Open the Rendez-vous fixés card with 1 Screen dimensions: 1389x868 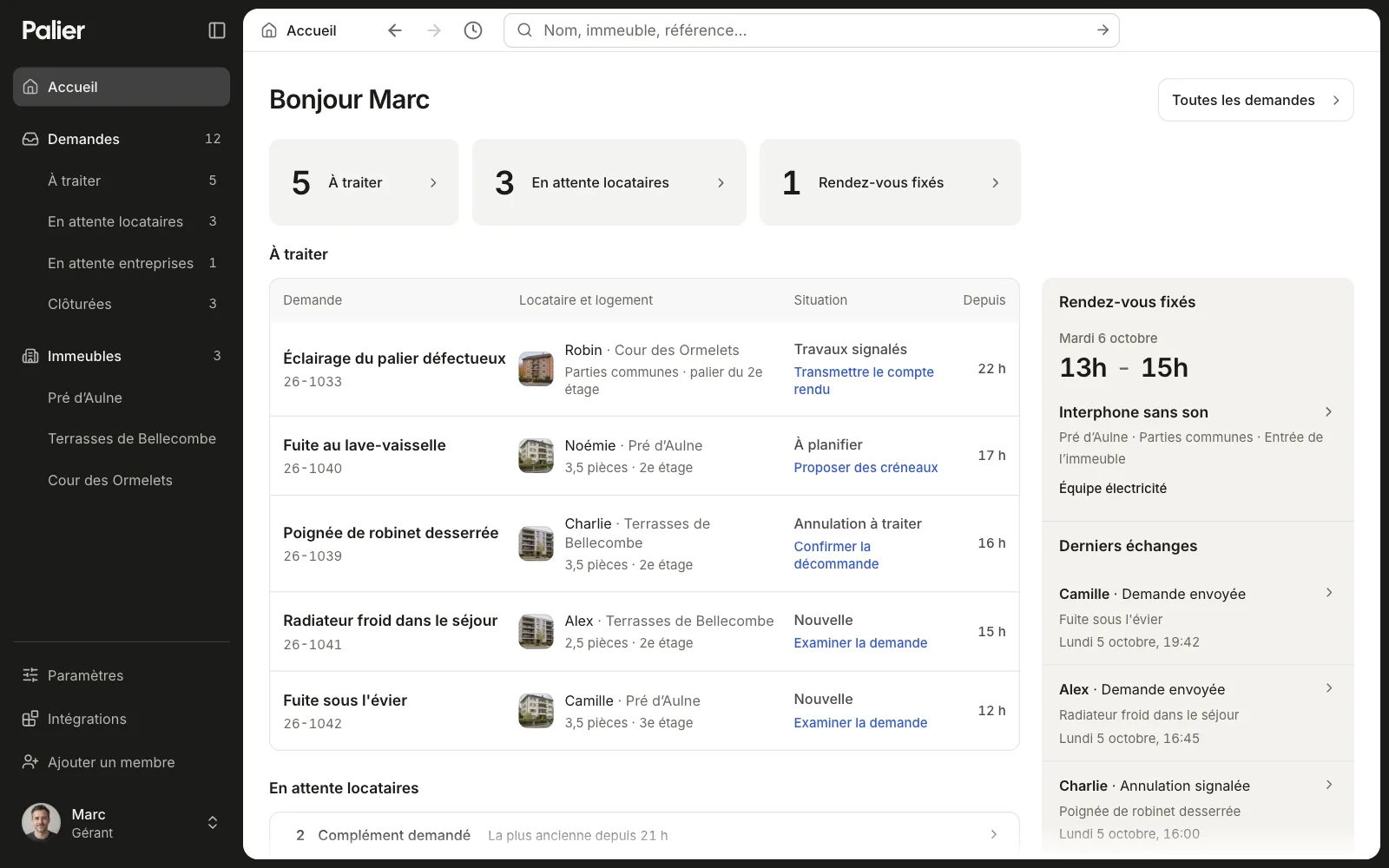pos(890,182)
